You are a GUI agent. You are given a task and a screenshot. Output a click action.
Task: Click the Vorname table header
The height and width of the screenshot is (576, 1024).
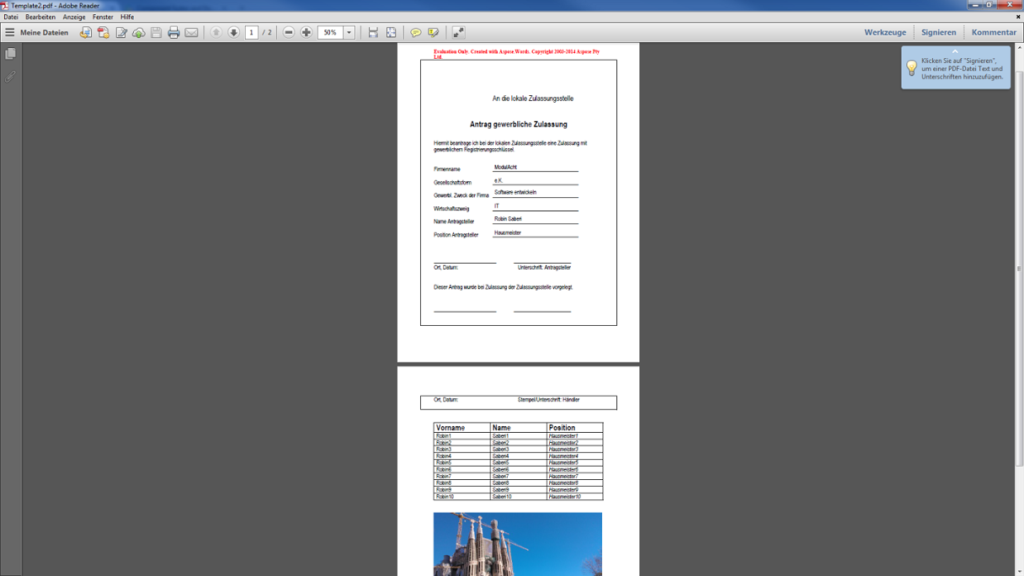[x=450, y=428]
